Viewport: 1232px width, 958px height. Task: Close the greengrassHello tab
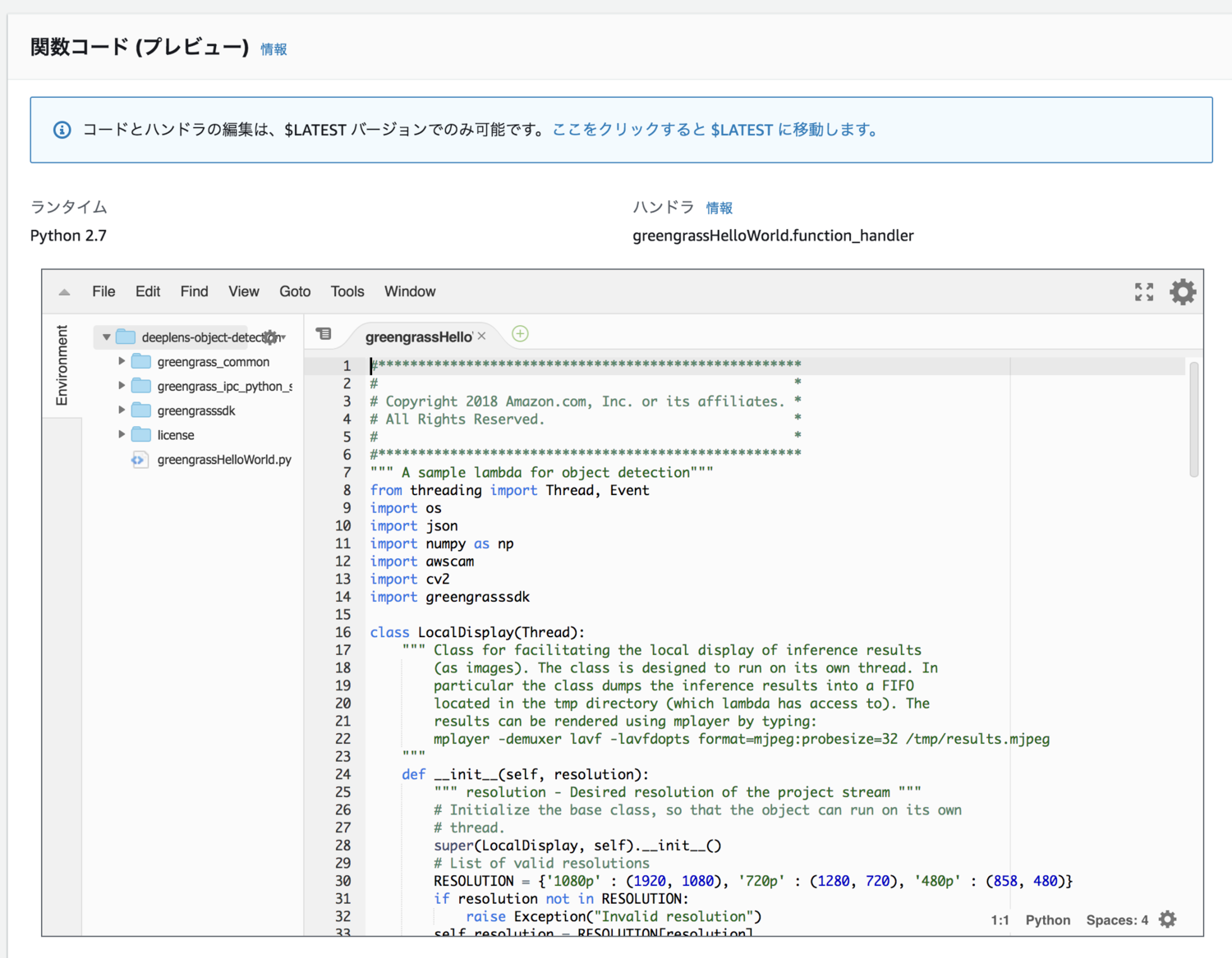click(482, 336)
